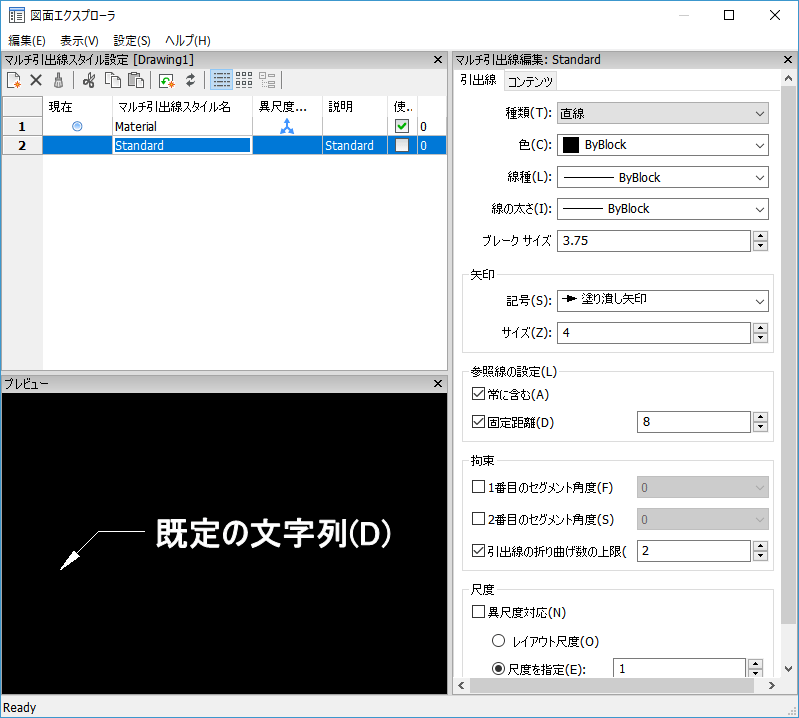
Task: Click the Delete (X) toolbar icon
Action: coord(36,80)
